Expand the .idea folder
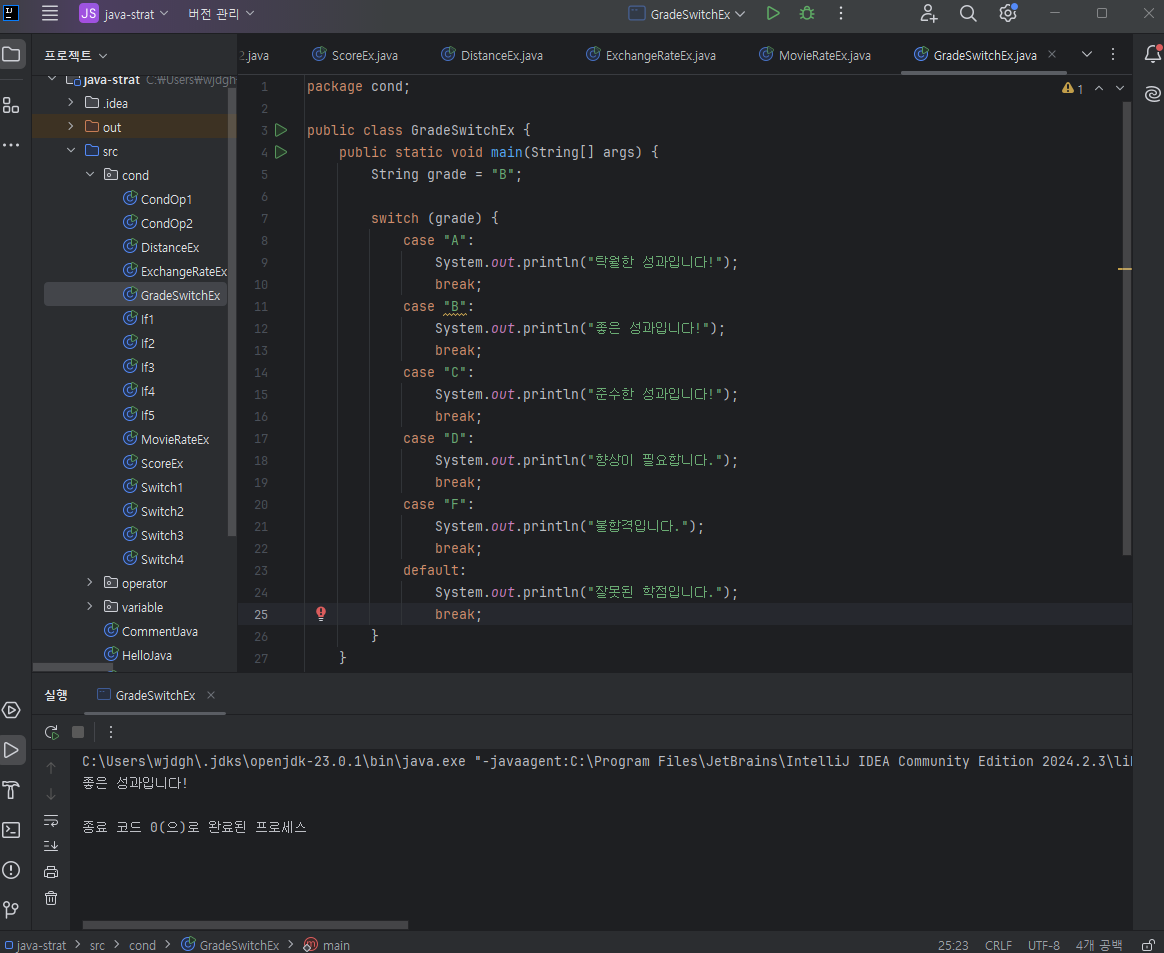This screenshot has width=1164, height=953. pos(71,102)
